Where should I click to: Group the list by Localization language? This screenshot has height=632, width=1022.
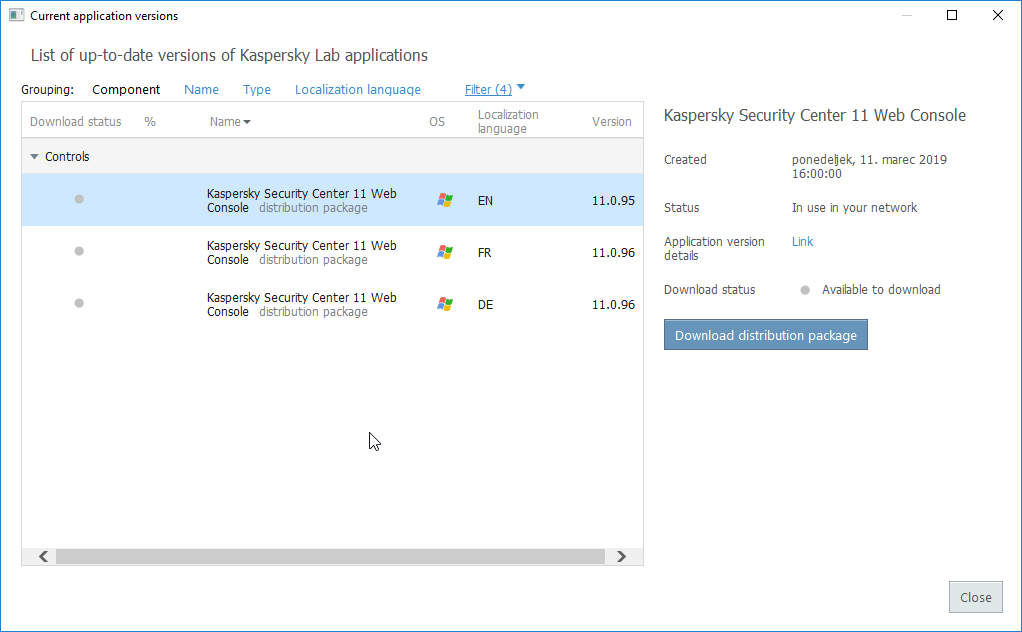click(357, 89)
